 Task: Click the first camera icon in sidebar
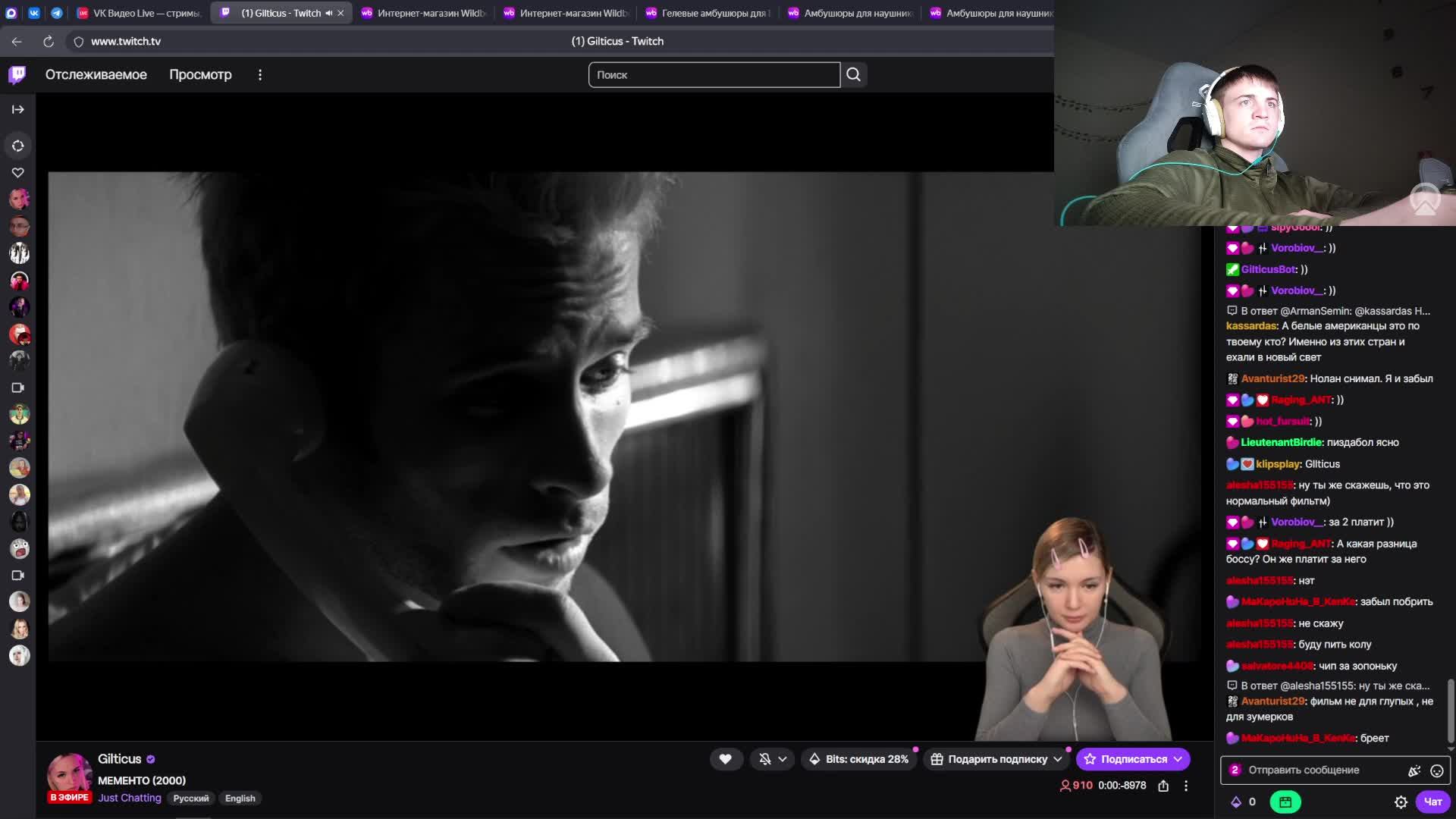tap(18, 388)
